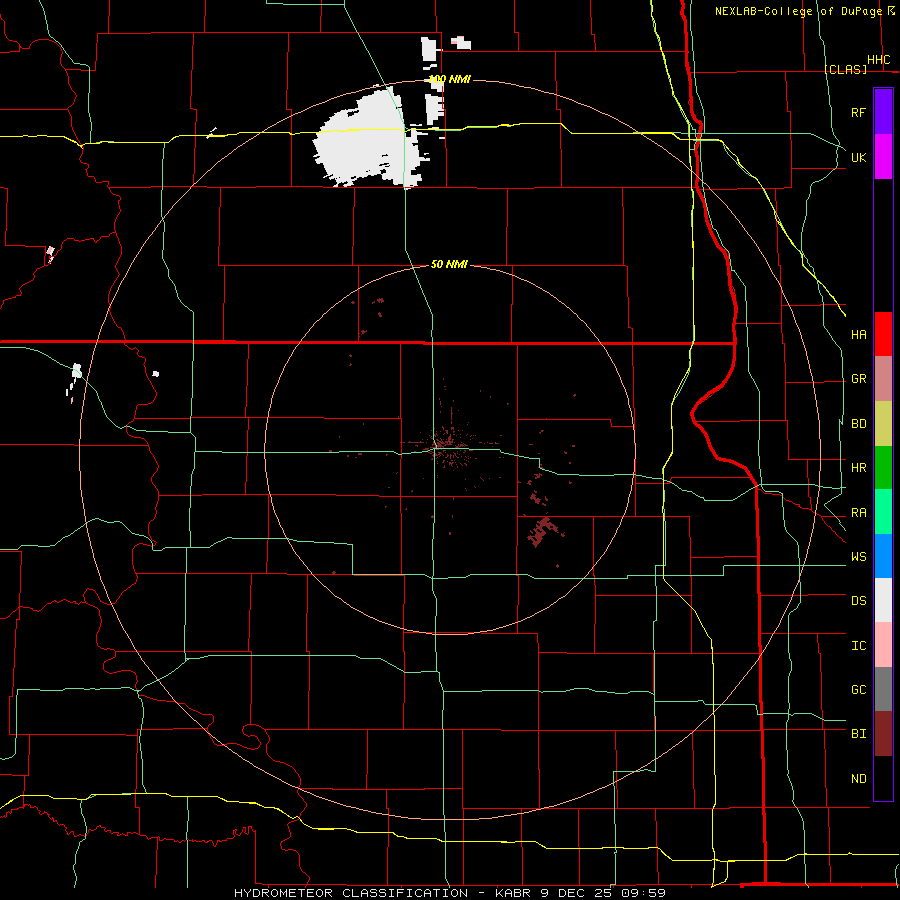The height and width of the screenshot is (900, 900).
Task: Click the HA legend label
Action: point(858,334)
